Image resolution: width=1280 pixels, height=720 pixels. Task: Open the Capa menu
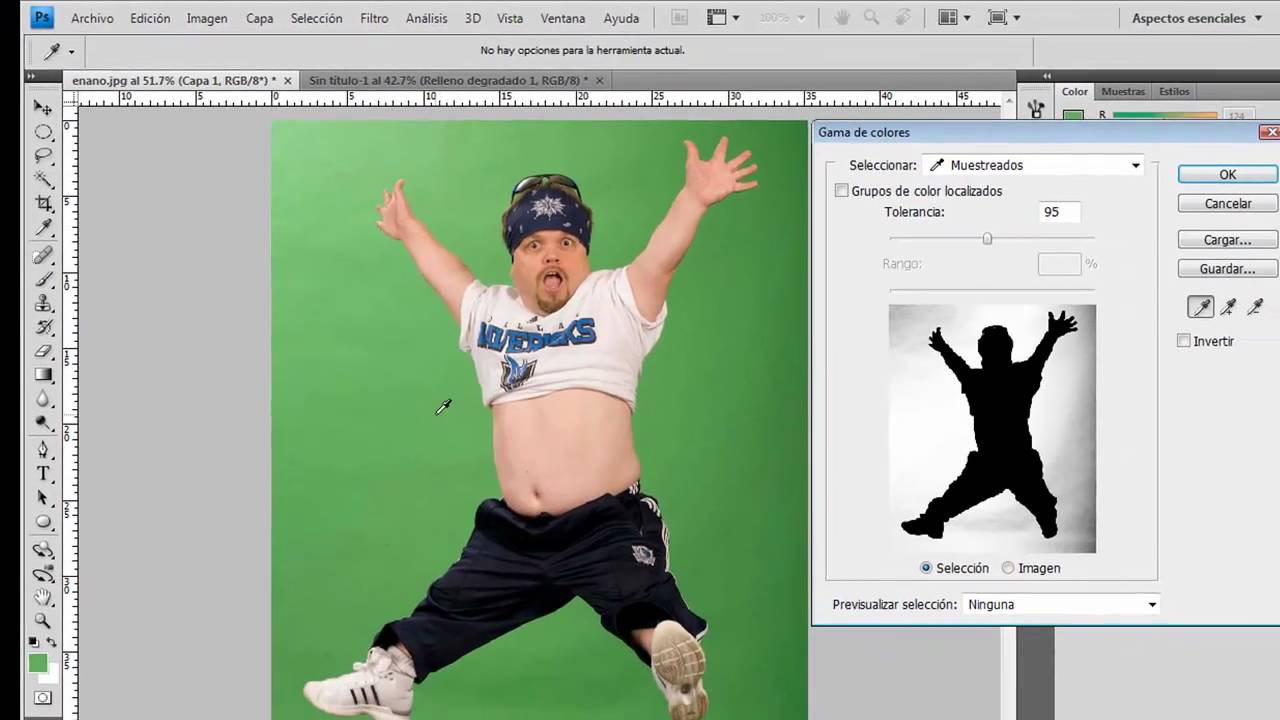click(259, 18)
